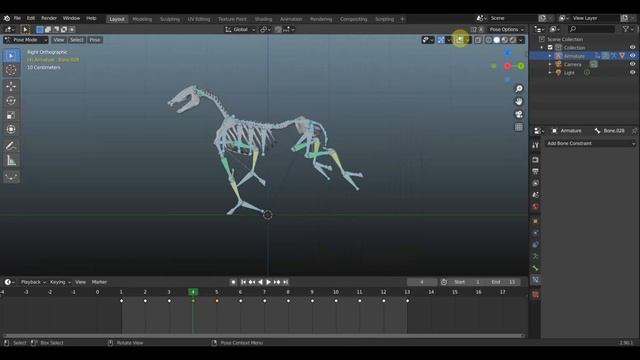Open Add Bone Constraint dropdown
Viewport: 640px width, 360px height.
pos(590,143)
